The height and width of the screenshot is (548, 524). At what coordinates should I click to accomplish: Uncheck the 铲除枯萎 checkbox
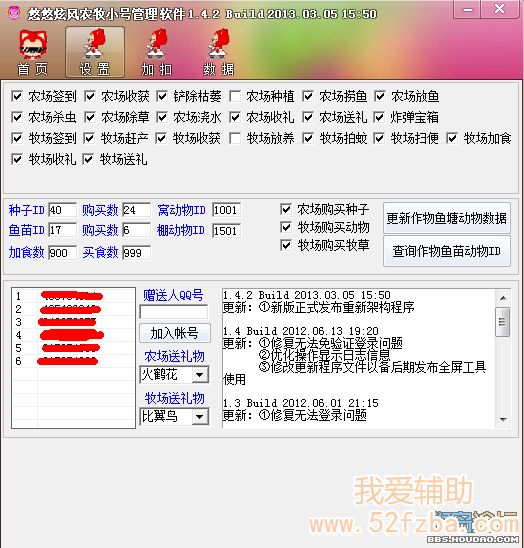coord(162,96)
